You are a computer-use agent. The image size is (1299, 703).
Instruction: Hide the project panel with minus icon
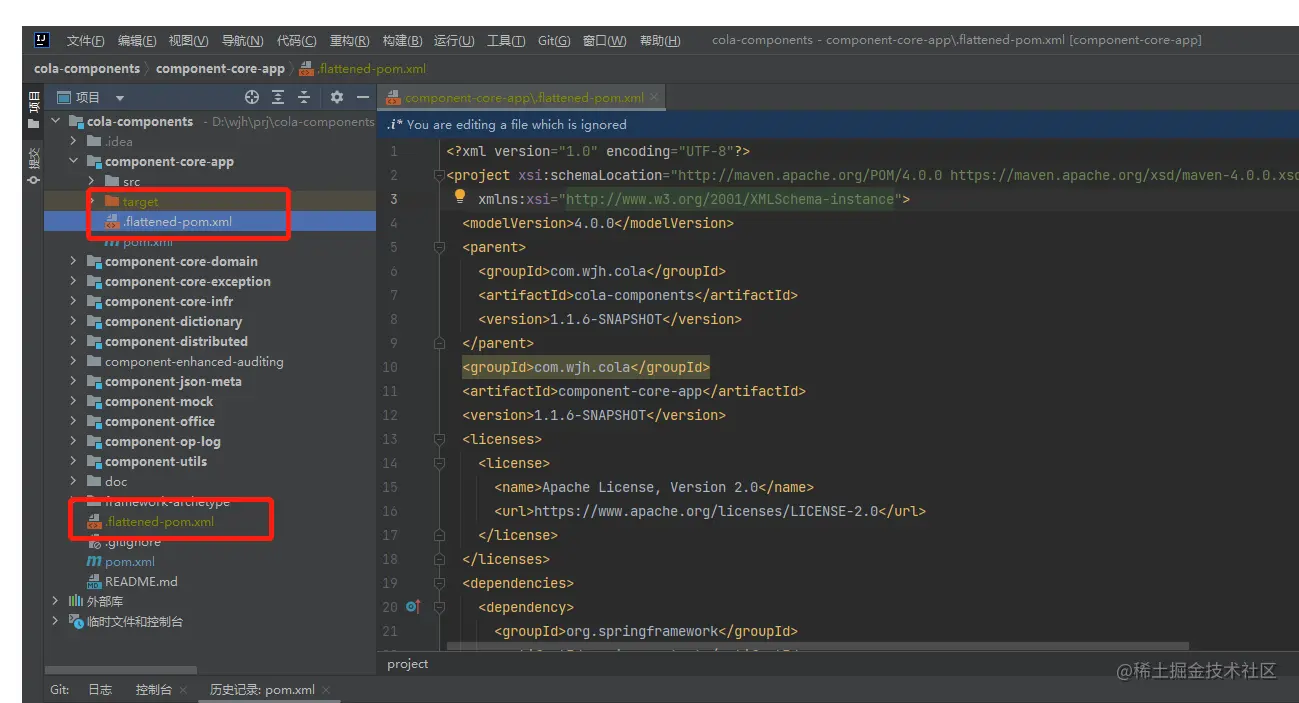coord(363,97)
